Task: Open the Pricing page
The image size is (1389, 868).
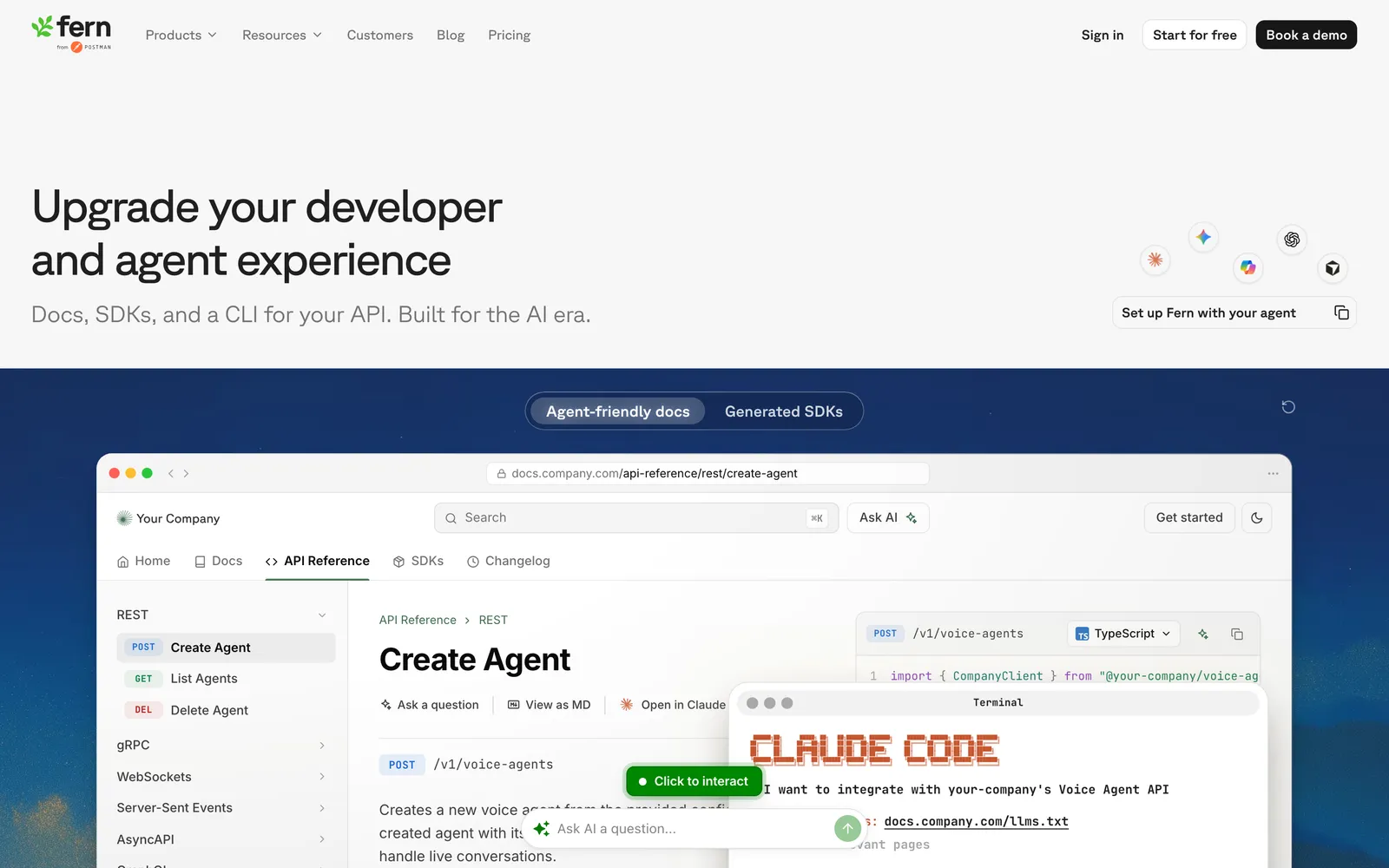Action: 509,35
